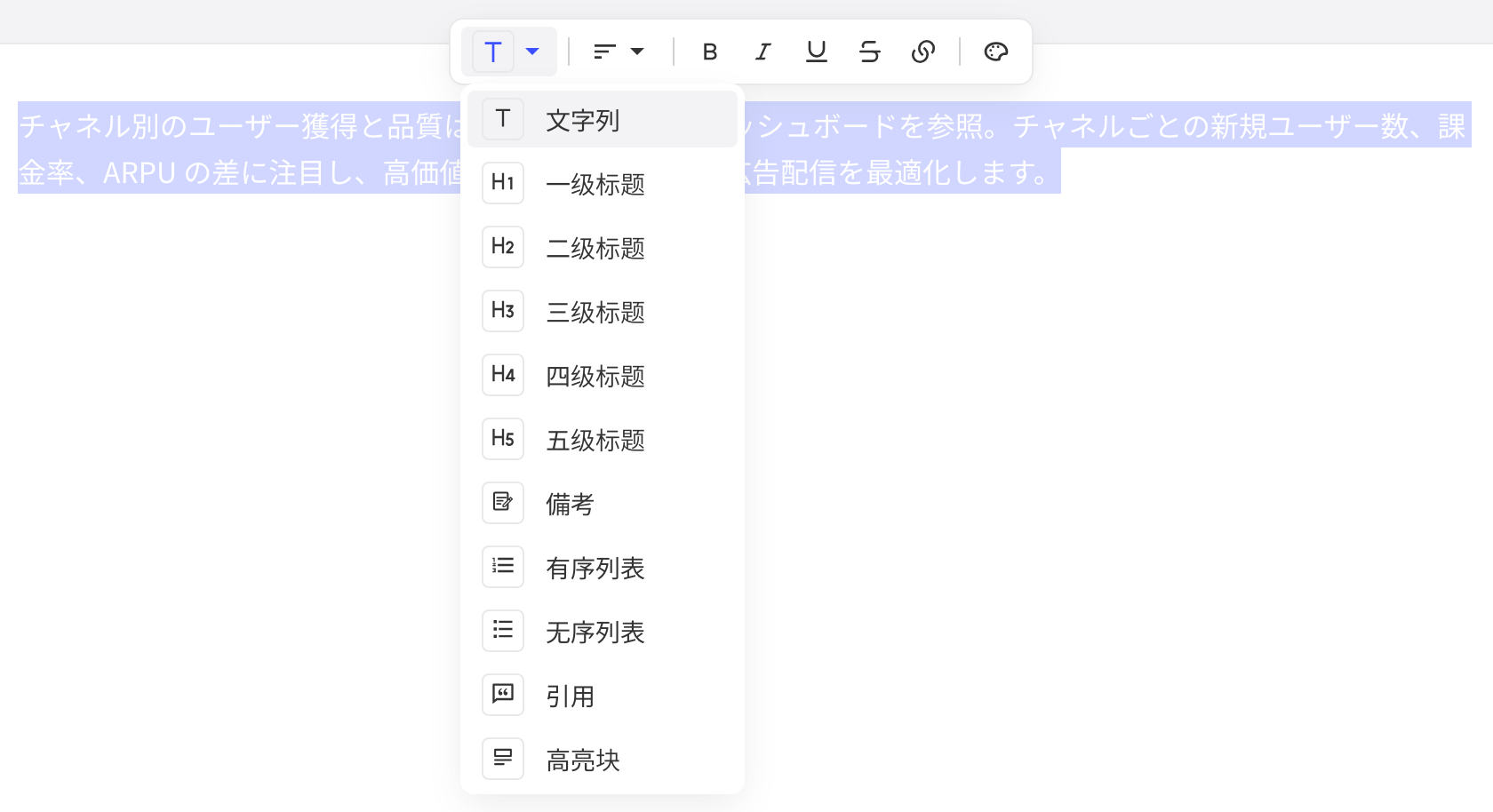
Task: Convert to 有序列表 numbered list
Action: (603, 567)
